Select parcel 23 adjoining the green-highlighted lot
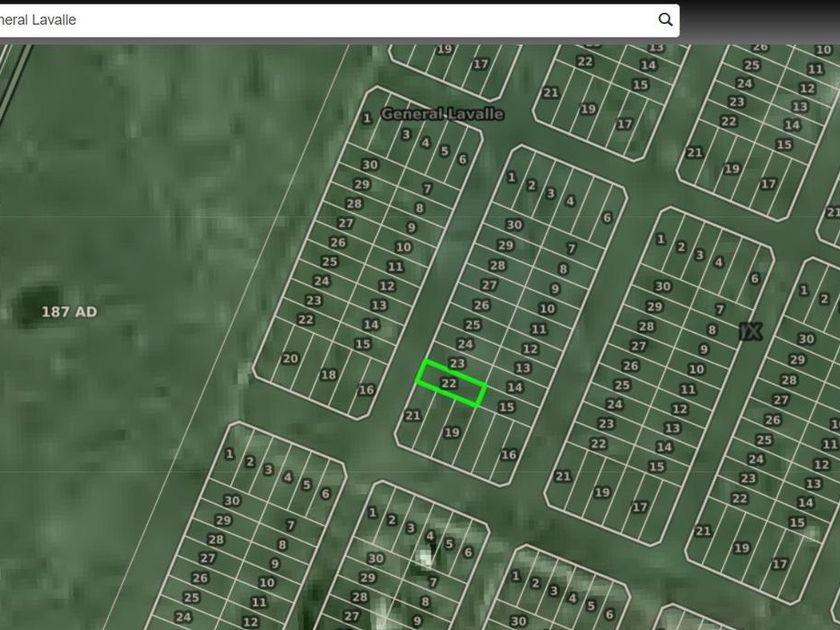 pyautogui.click(x=456, y=364)
